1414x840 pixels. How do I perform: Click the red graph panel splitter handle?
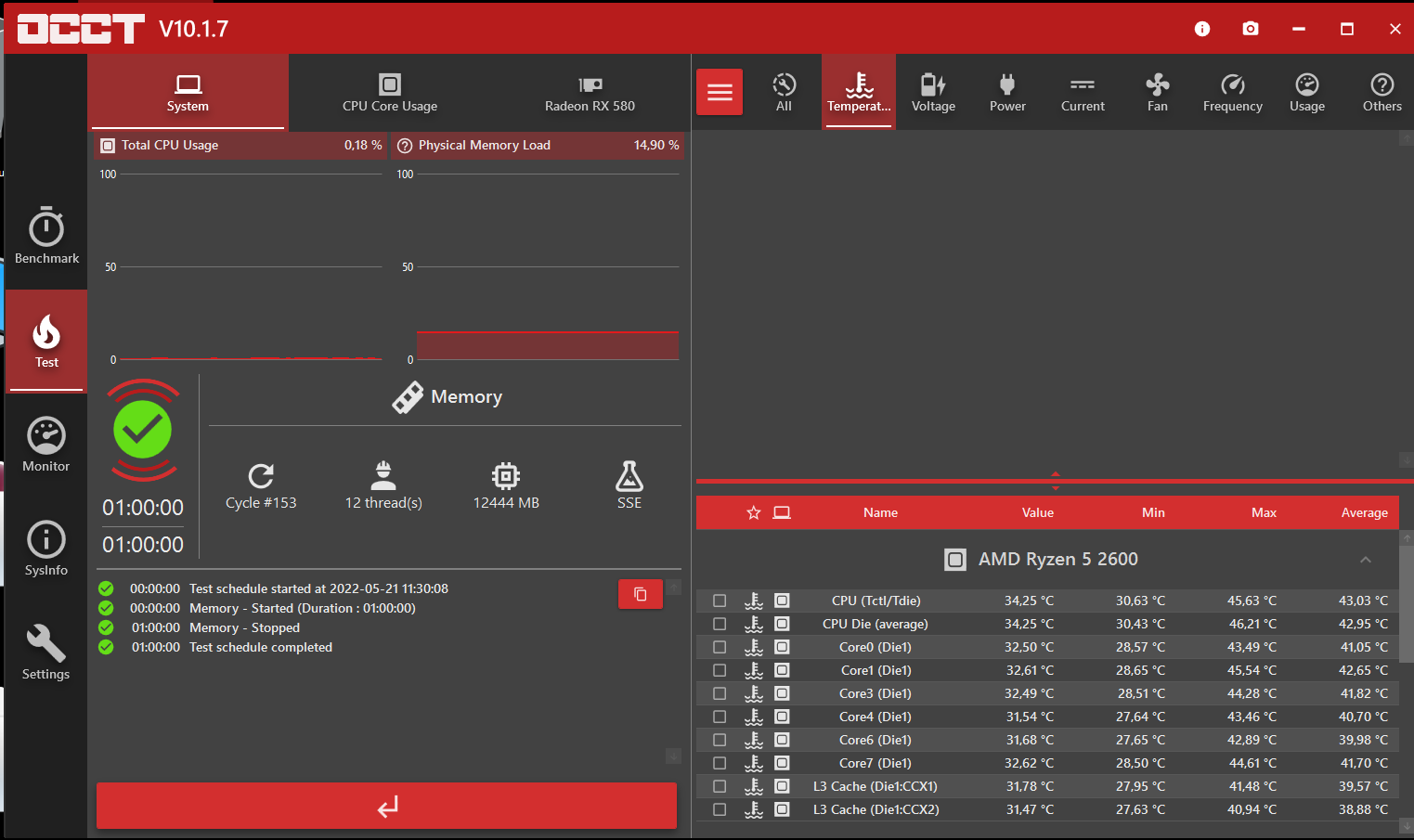tap(1055, 481)
